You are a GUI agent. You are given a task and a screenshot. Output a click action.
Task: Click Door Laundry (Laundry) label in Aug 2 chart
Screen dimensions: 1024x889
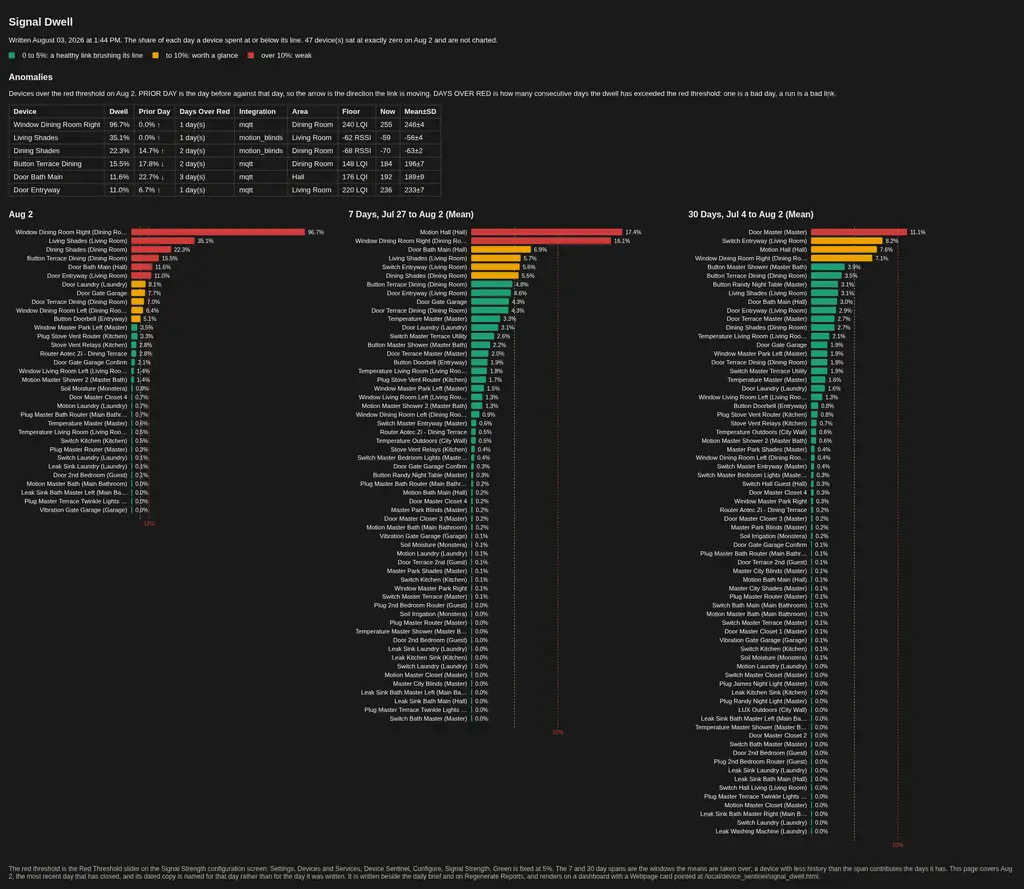click(95, 284)
